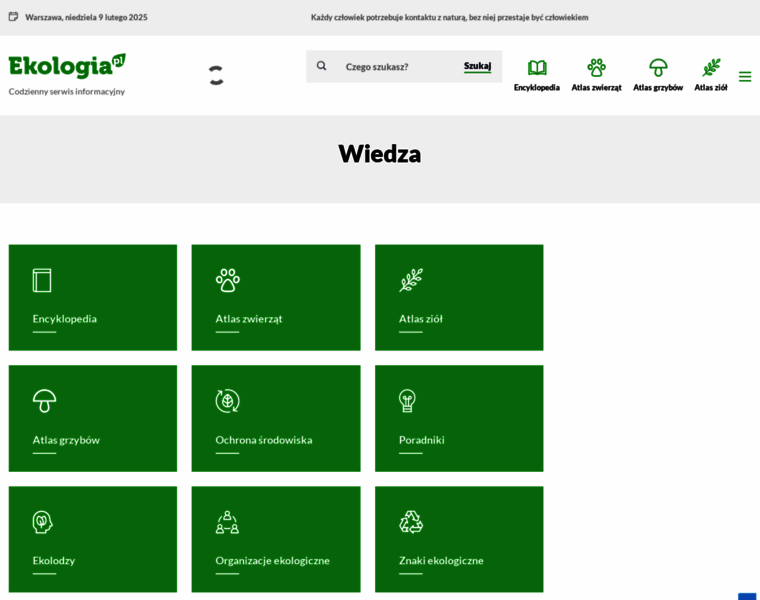Click the herb sprig icon on the Atlas ziół tile

click(411, 280)
